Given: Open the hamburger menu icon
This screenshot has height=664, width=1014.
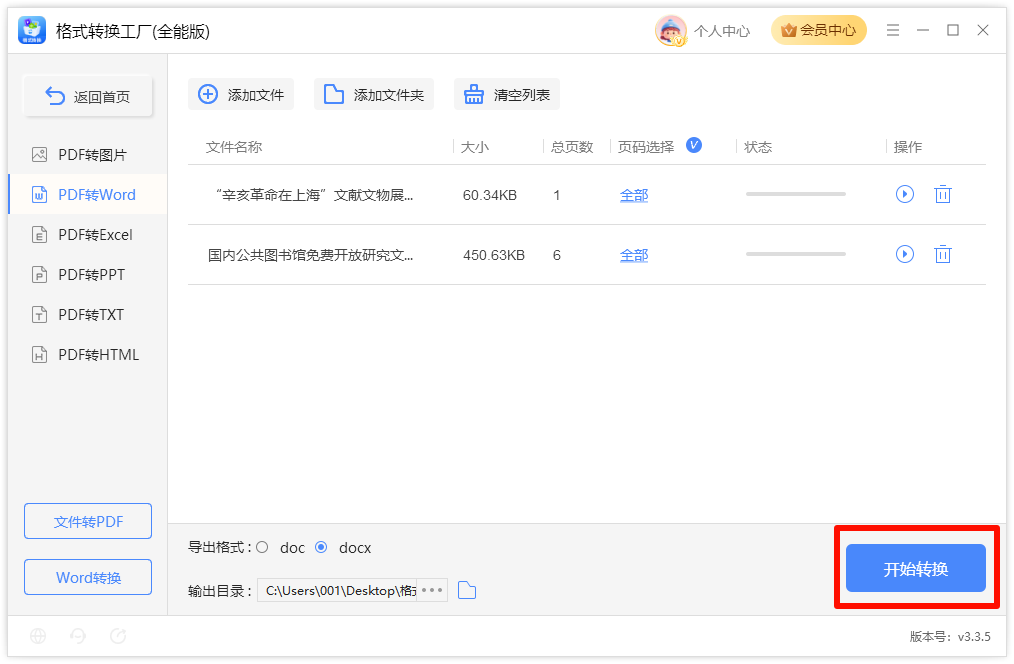Looking at the screenshot, I should pyautogui.click(x=892, y=30).
